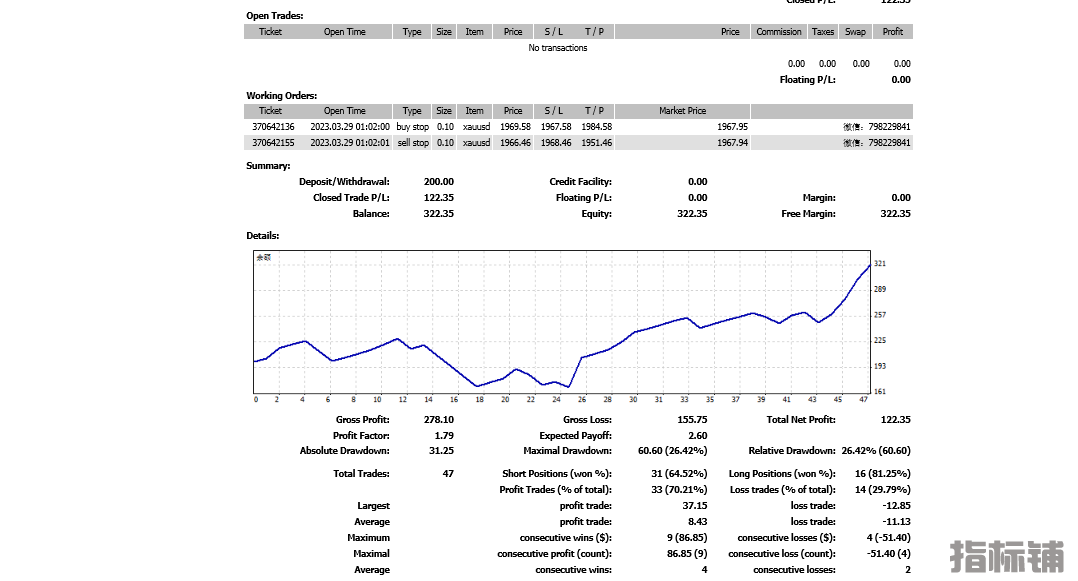Select Relative Drawdown value 26.42% (60.60)

coord(876,451)
